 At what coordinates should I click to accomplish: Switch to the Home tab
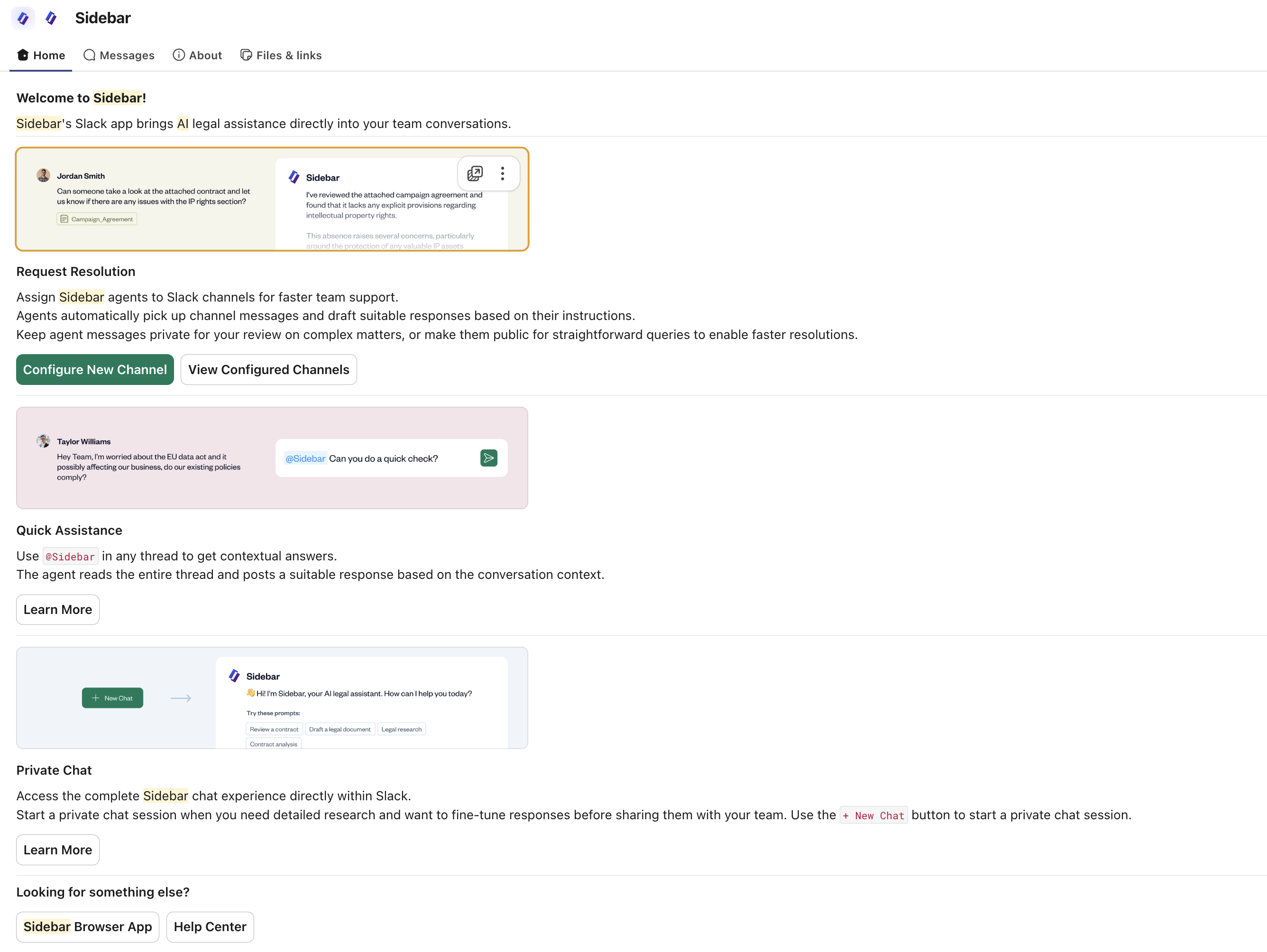point(41,55)
